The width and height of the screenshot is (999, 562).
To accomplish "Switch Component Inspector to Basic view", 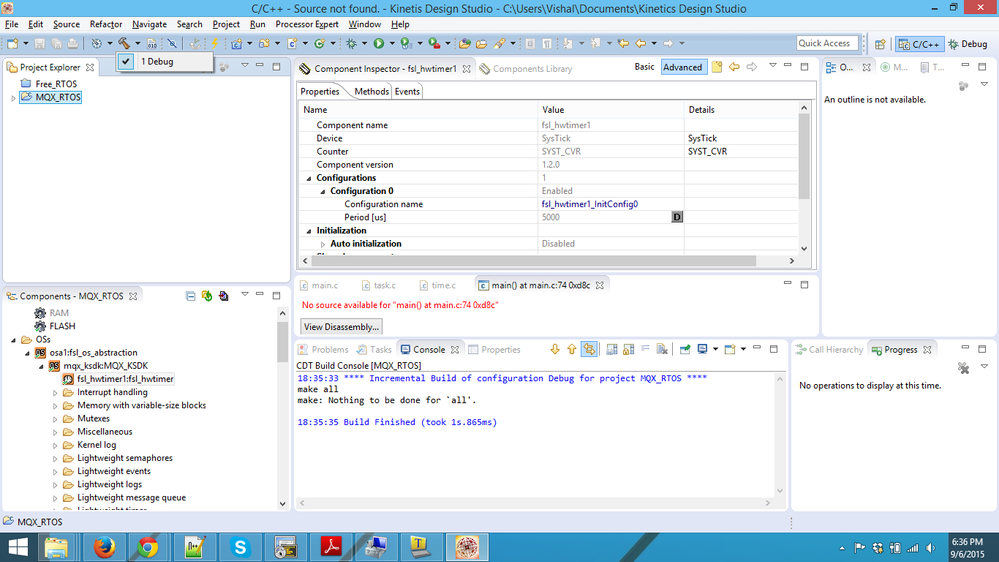I will (644, 67).
